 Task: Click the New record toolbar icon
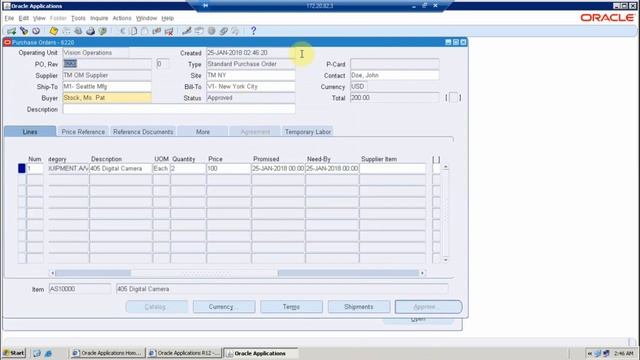pyautogui.click(x=11, y=31)
